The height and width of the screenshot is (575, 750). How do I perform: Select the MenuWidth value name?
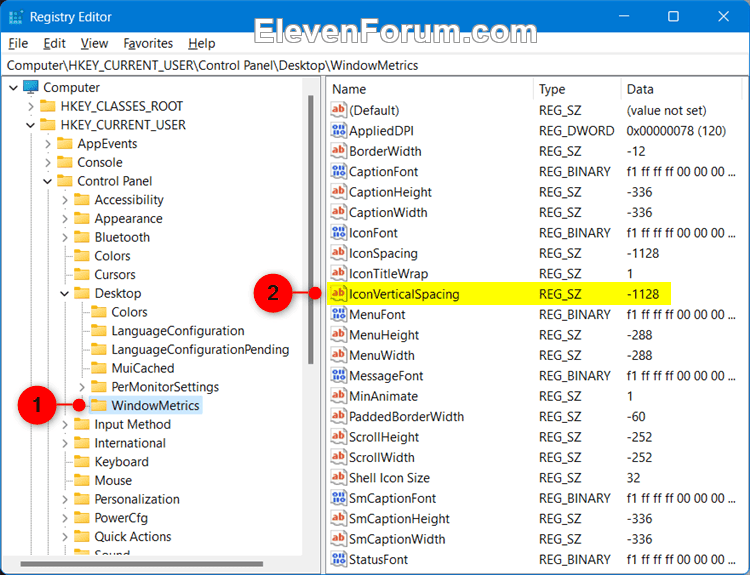click(382, 355)
